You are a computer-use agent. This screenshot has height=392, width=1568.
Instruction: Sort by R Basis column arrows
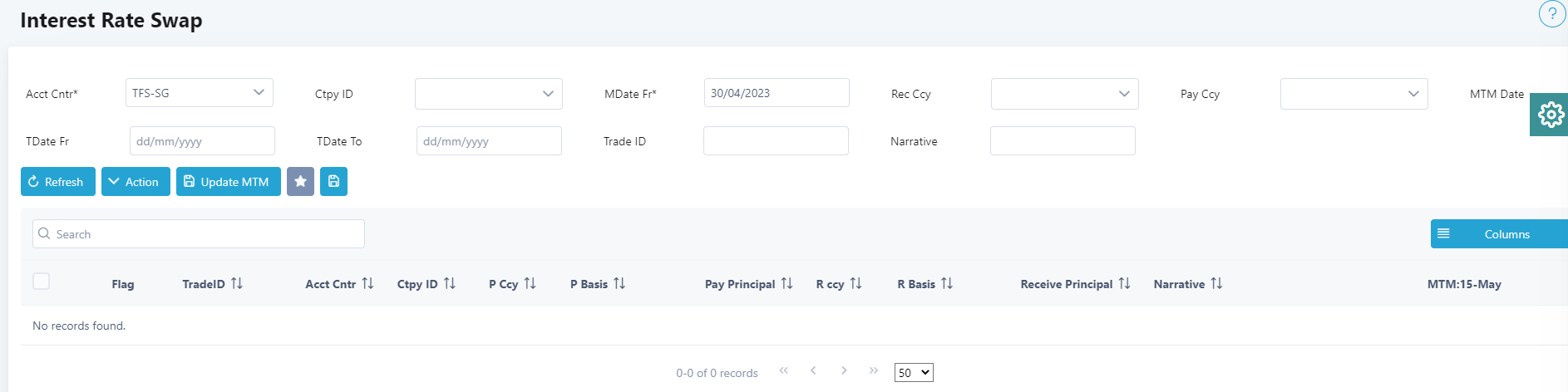(947, 284)
